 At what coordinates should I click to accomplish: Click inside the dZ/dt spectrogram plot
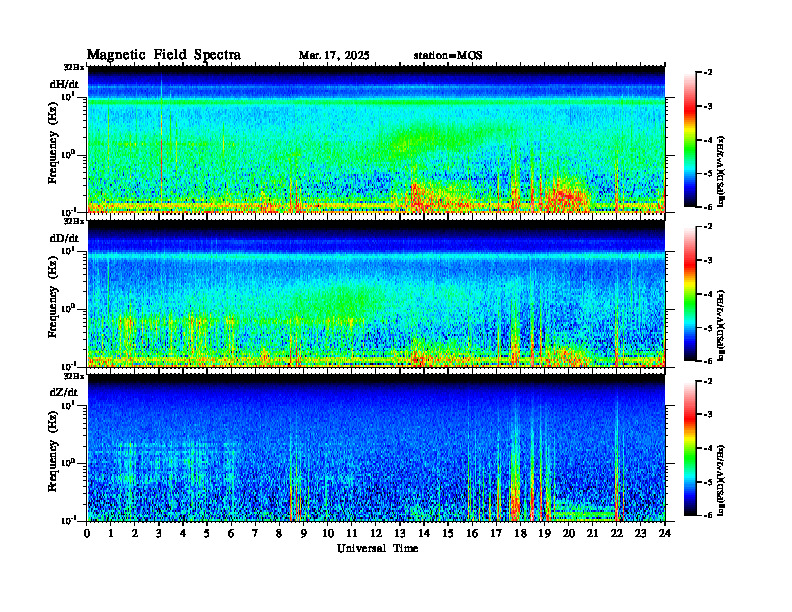coord(376,448)
